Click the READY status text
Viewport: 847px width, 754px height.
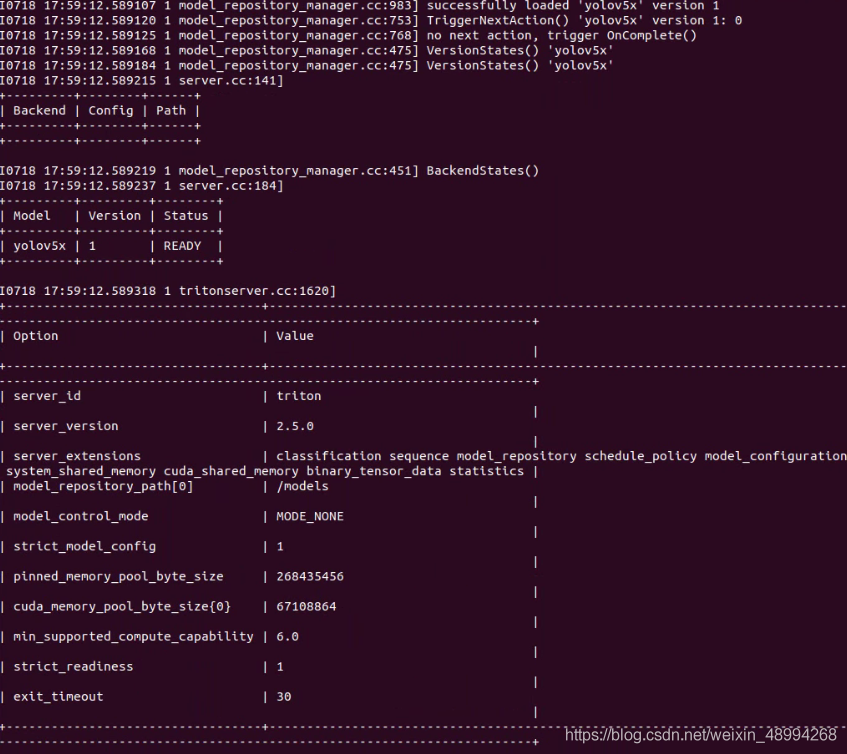pyautogui.click(x=182, y=246)
